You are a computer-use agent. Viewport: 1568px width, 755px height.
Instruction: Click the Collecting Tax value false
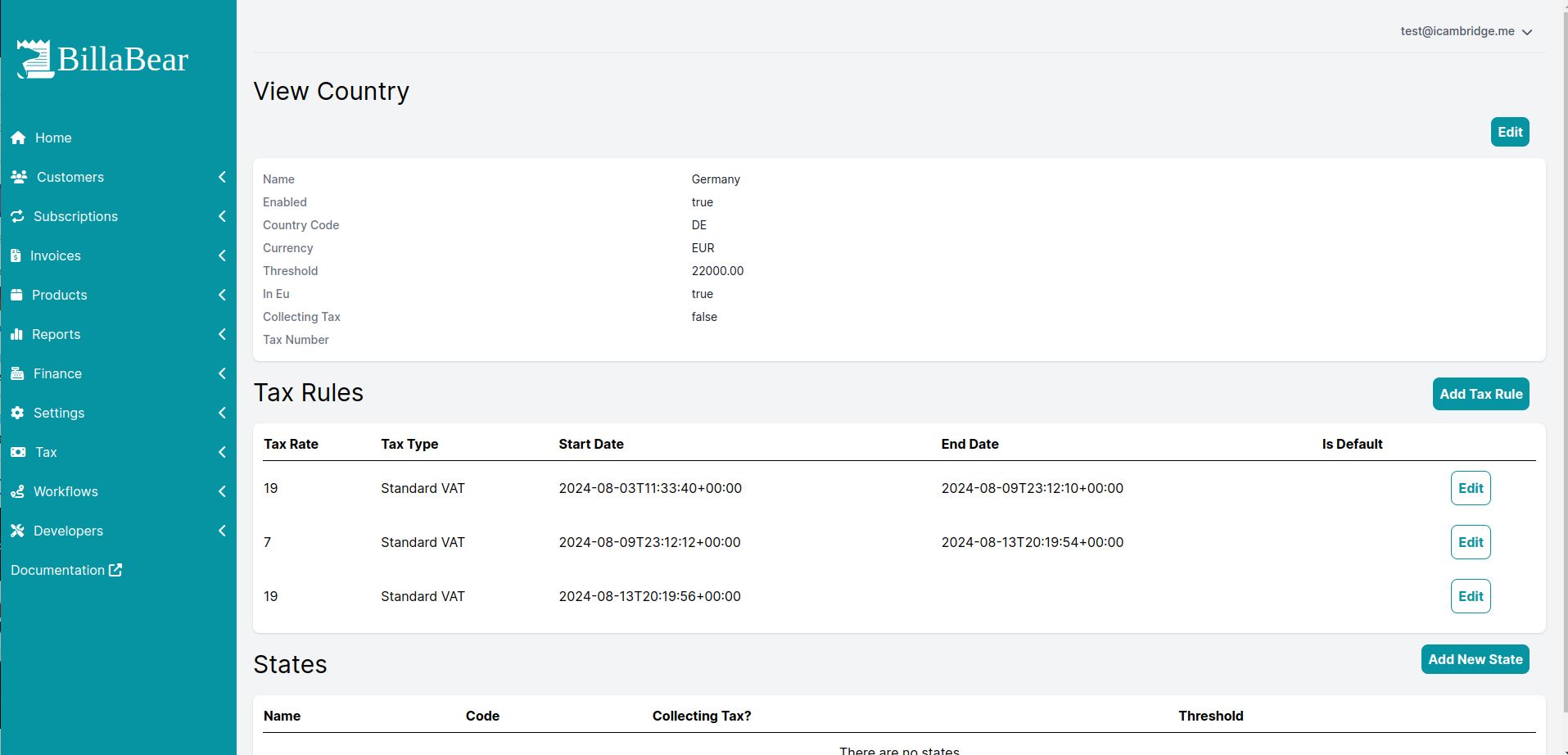(x=704, y=317)
